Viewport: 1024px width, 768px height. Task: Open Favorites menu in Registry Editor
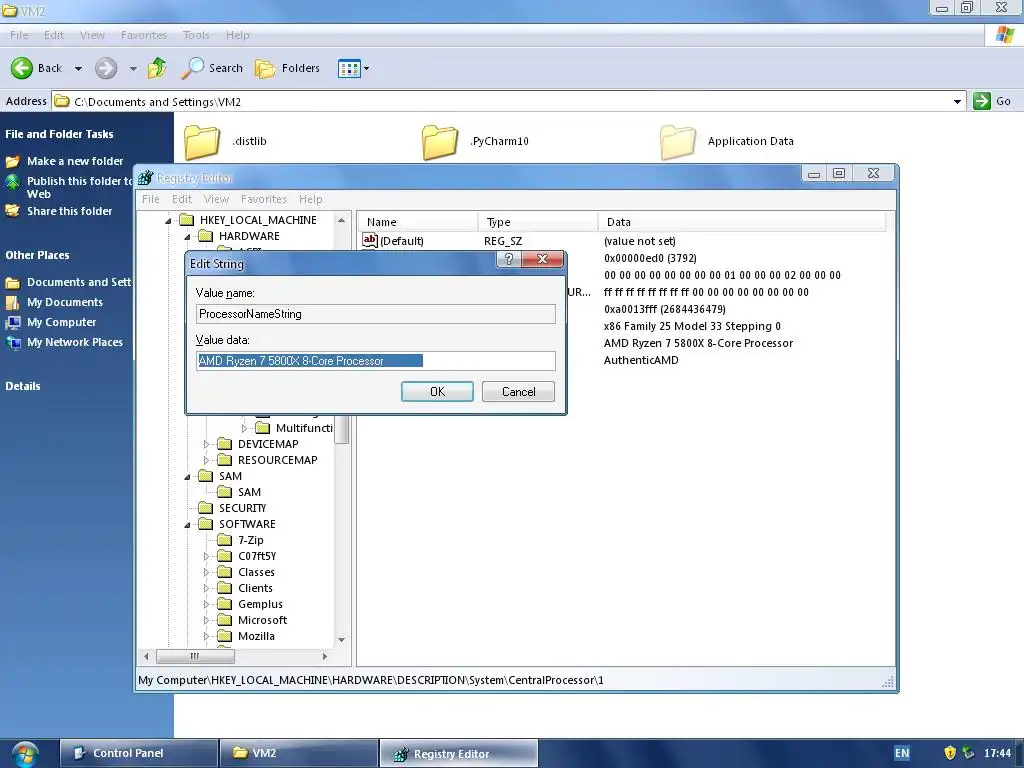point(264,199)
